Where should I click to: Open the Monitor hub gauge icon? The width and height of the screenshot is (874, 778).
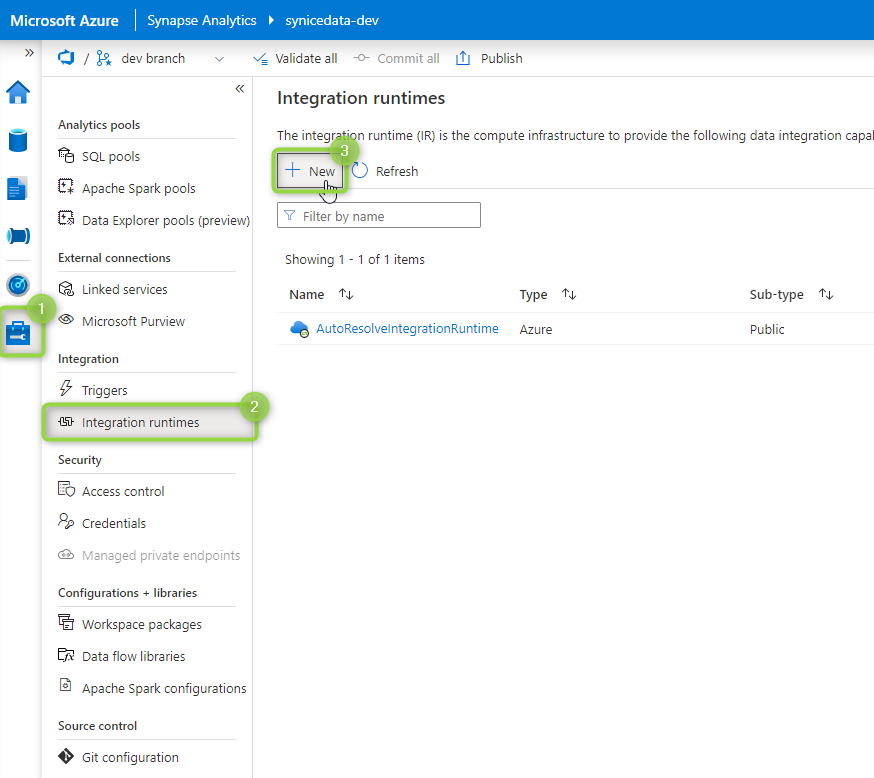[x=18, y=285]
